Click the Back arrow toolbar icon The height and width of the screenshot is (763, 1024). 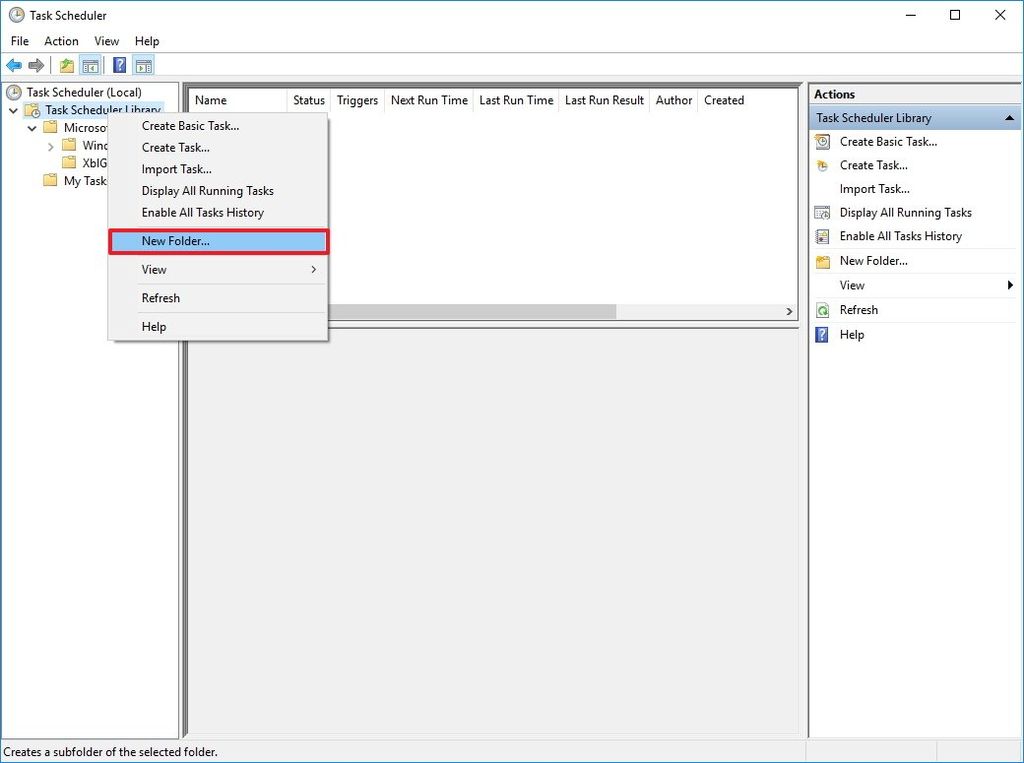point(14,65)
